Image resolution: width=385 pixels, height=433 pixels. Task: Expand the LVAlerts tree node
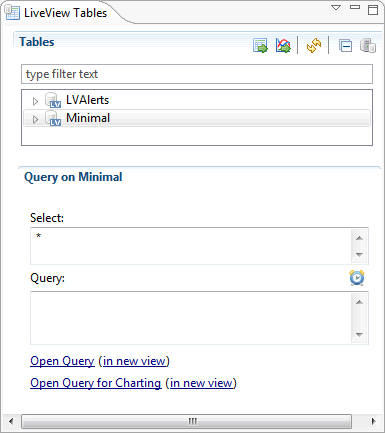point(35,101)
